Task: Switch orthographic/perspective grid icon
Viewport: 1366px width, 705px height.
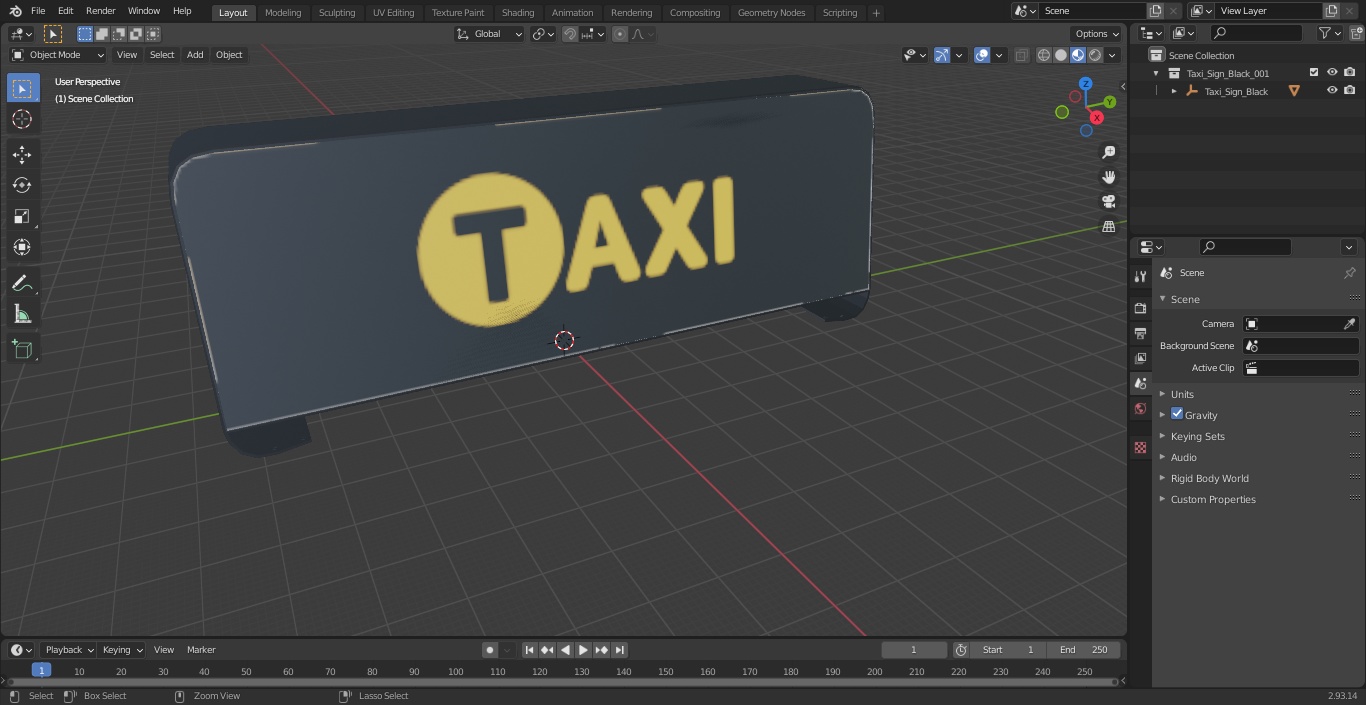Action: (x=1108, y=227)
